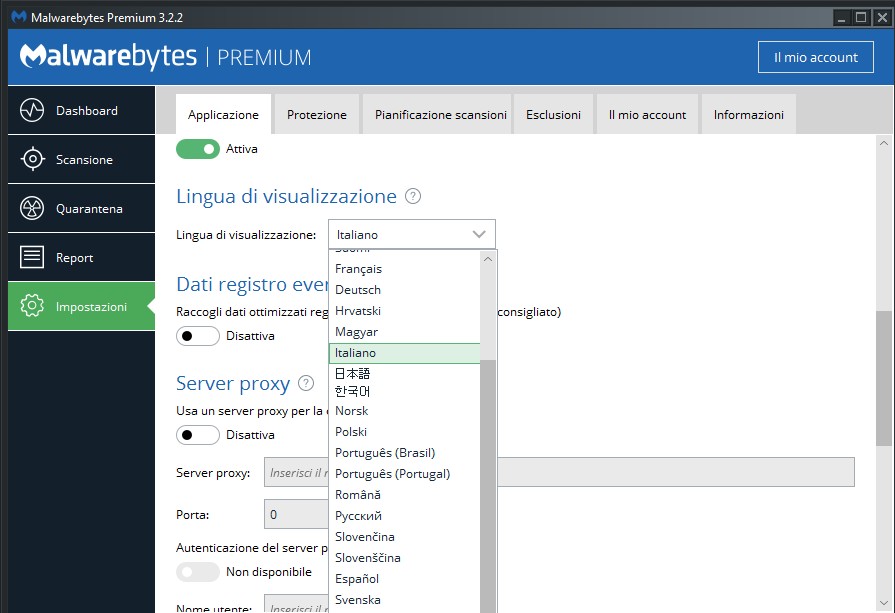Select Español language option
Image resolution: width=895 pixels, height=613 pixels.
405,579
